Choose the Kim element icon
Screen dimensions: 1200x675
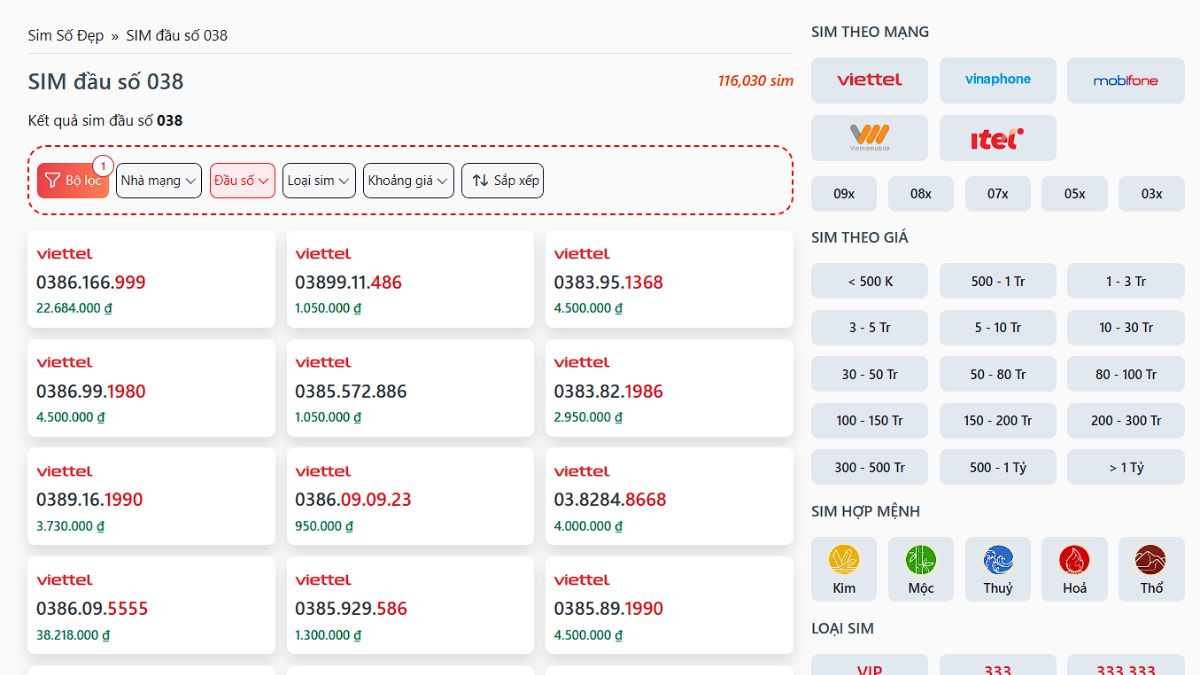click(844, 560)
